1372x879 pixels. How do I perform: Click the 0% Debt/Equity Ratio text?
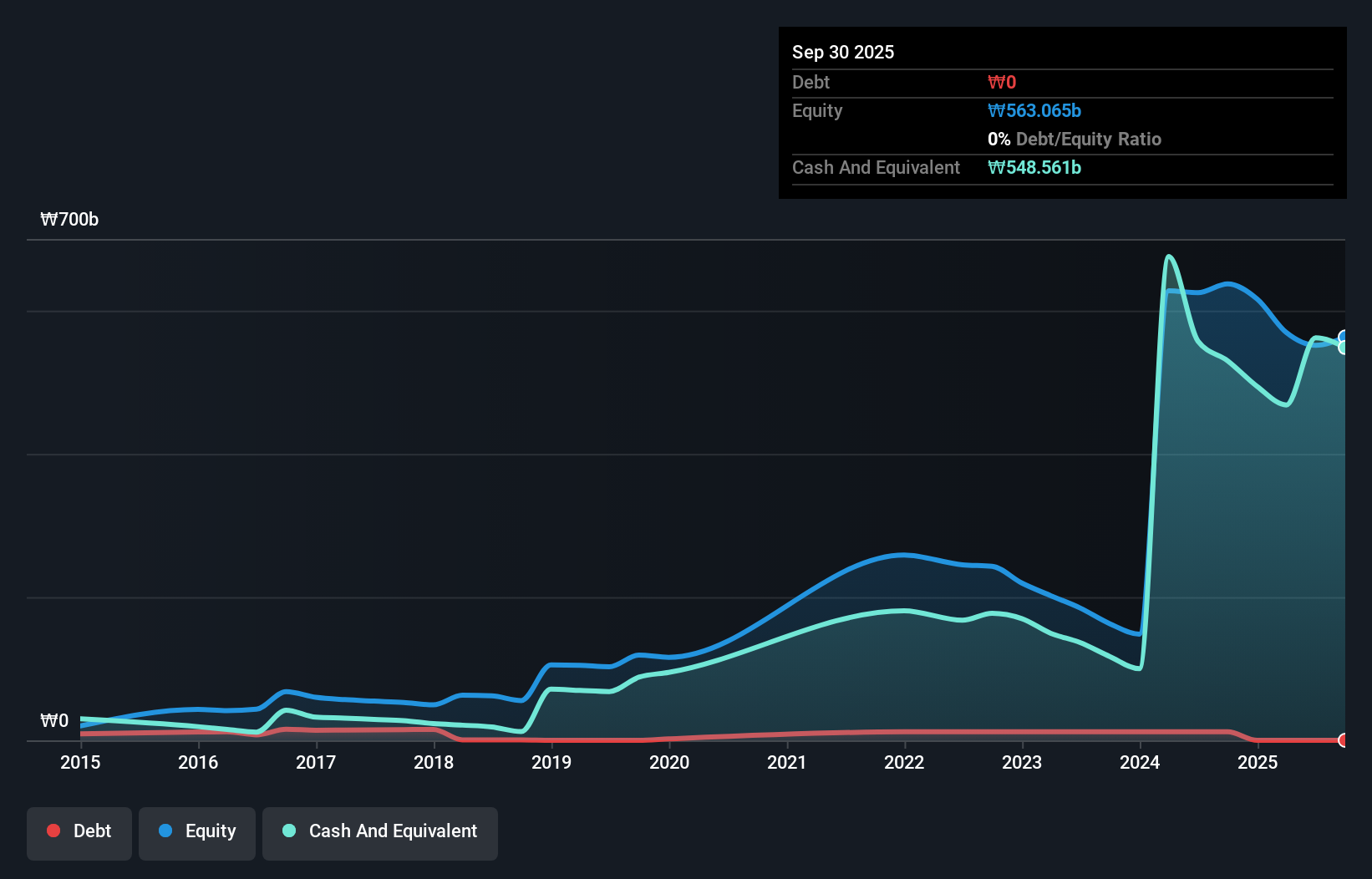(x=1074, y=139)
